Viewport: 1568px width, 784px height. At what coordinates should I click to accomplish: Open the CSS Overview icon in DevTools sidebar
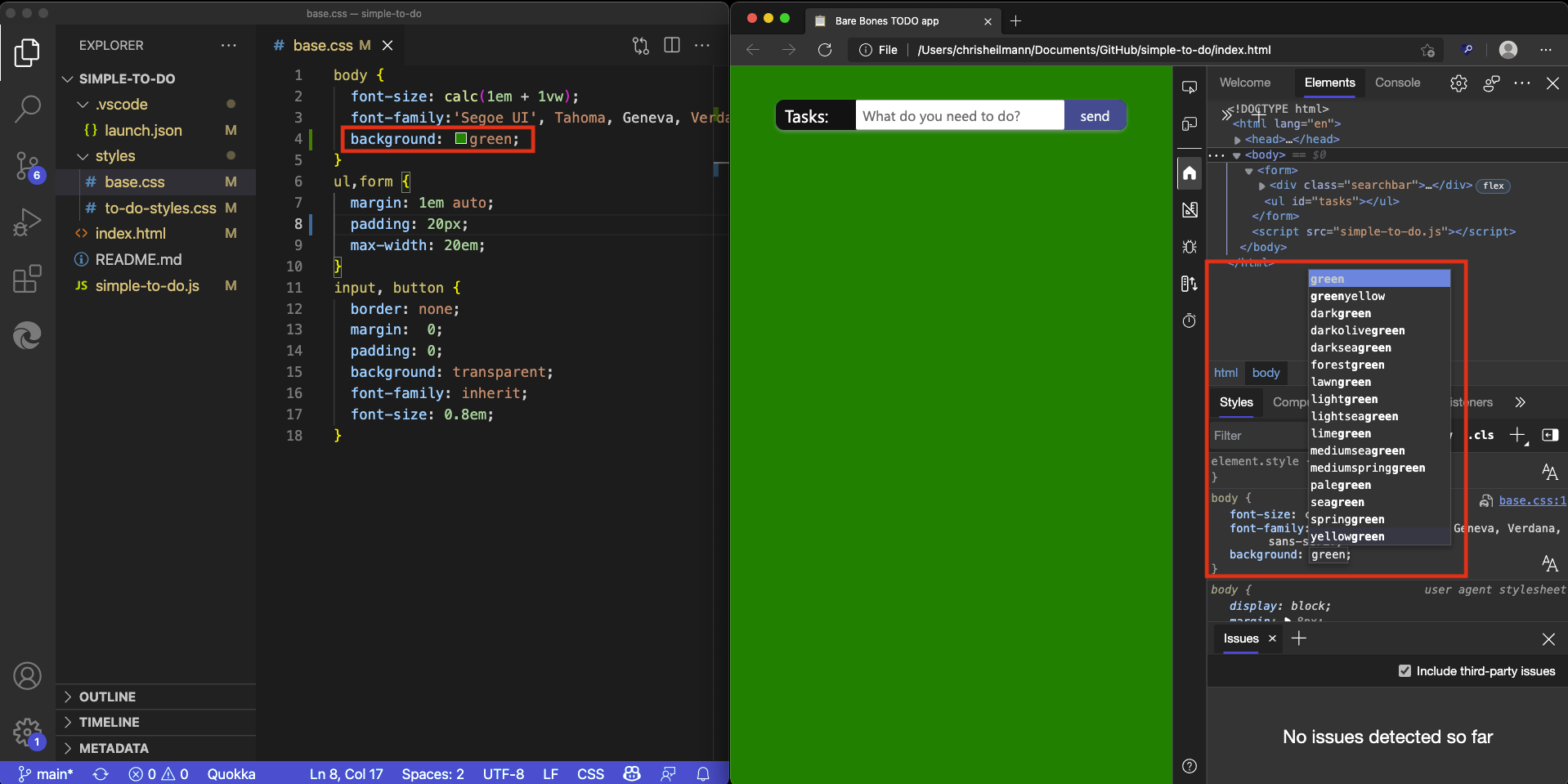tap(1189, 210)
